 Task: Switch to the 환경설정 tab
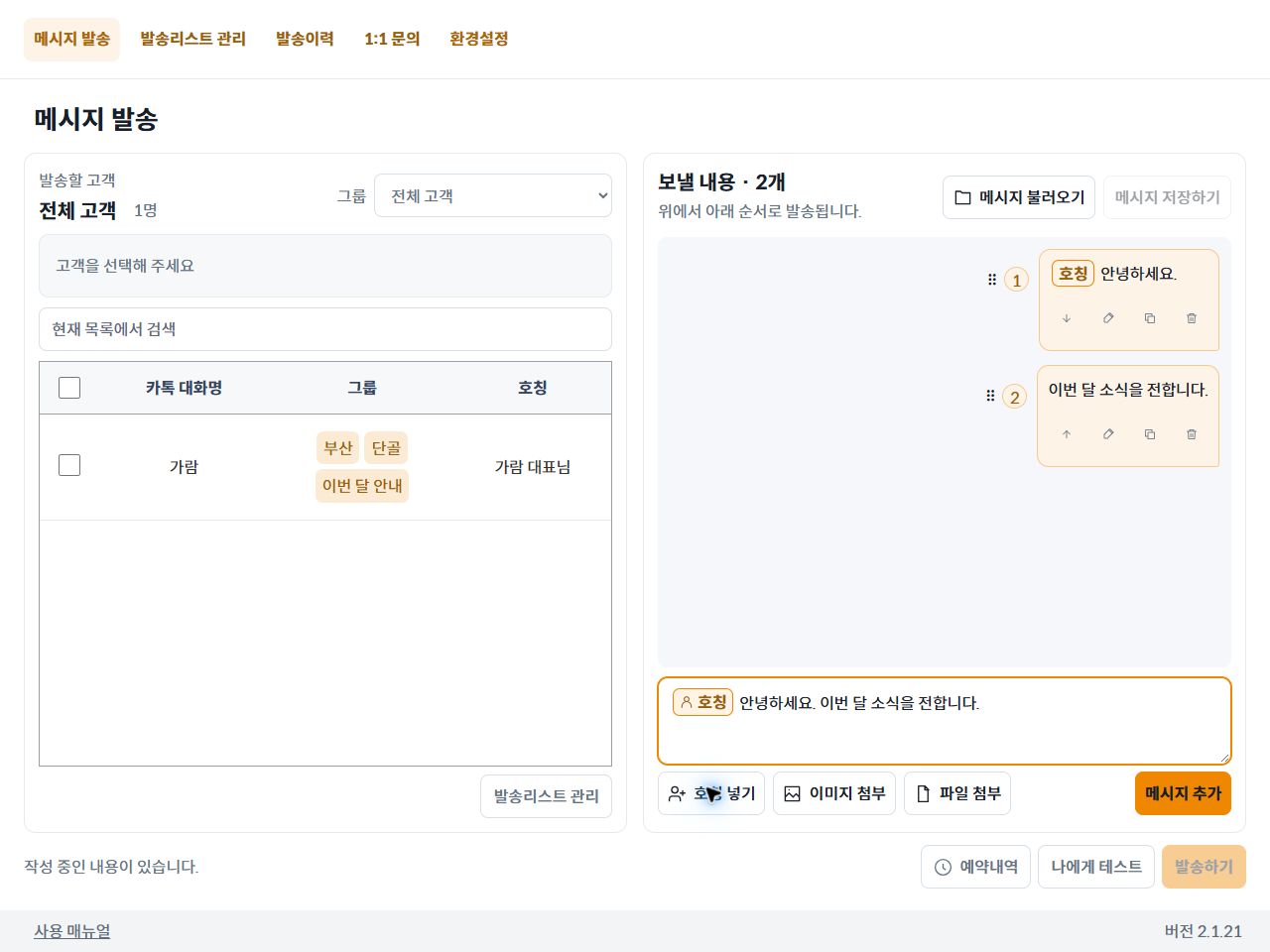(x=479, y=39)
